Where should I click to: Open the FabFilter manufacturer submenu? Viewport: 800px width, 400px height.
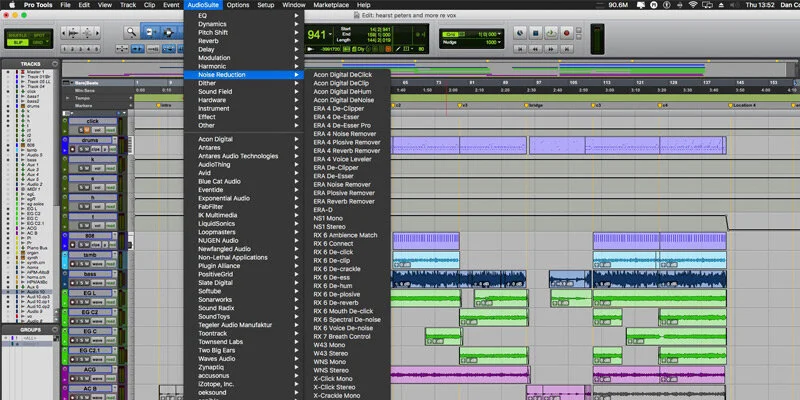(243, 207)
